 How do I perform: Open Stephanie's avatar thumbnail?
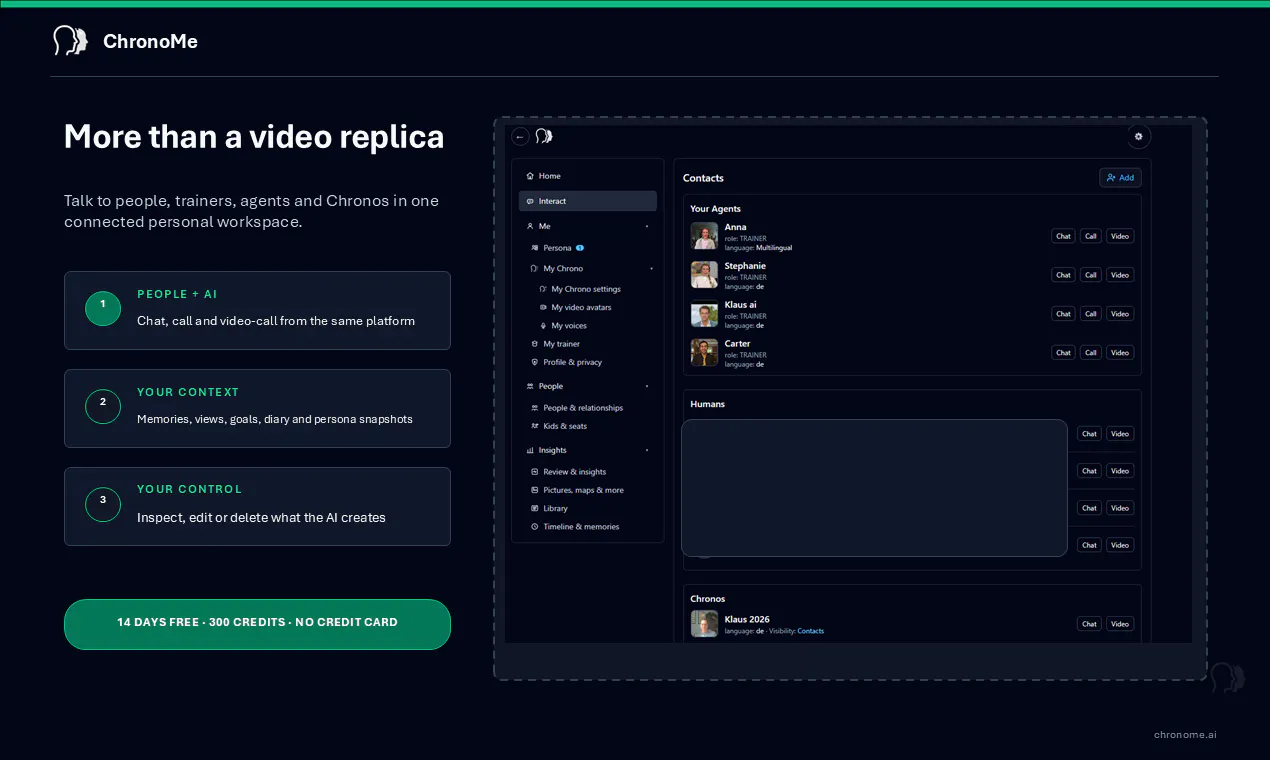[x=704, y=275]
